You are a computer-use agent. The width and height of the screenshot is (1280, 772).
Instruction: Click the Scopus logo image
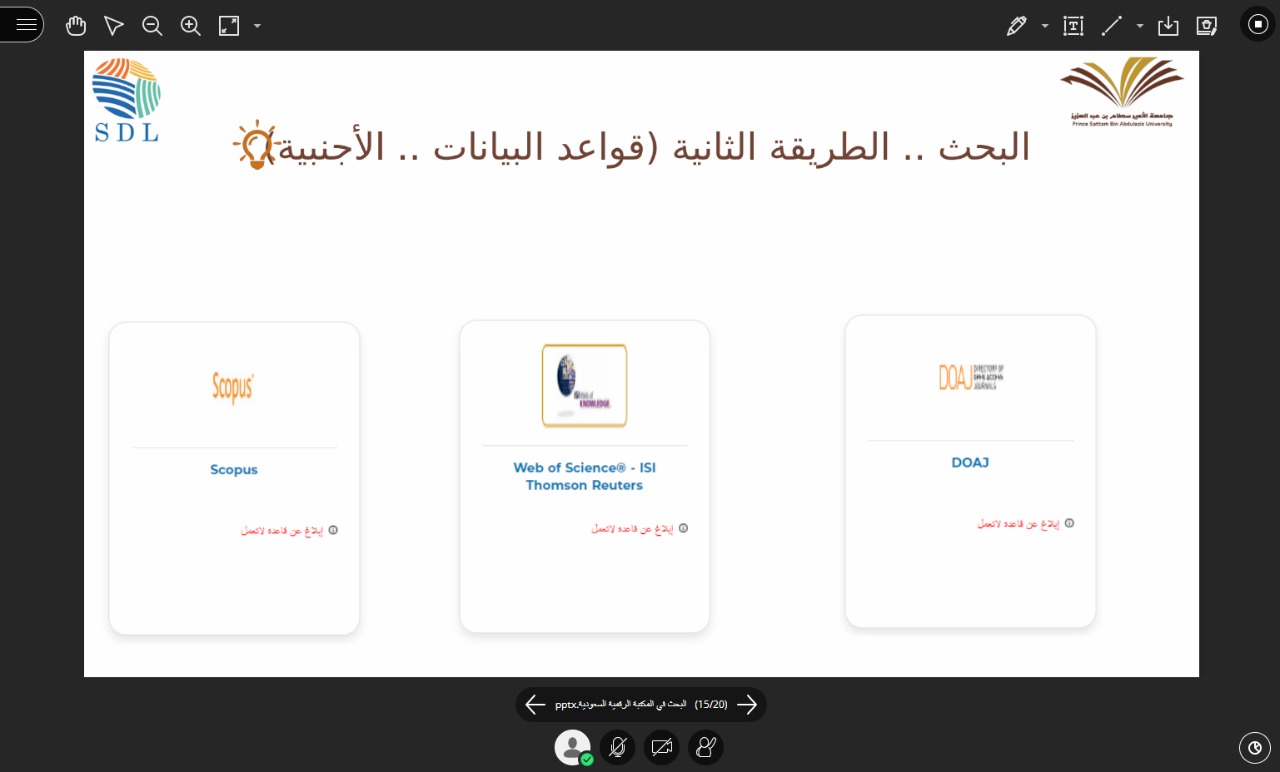pyautogui.click(x=233, y=386)
